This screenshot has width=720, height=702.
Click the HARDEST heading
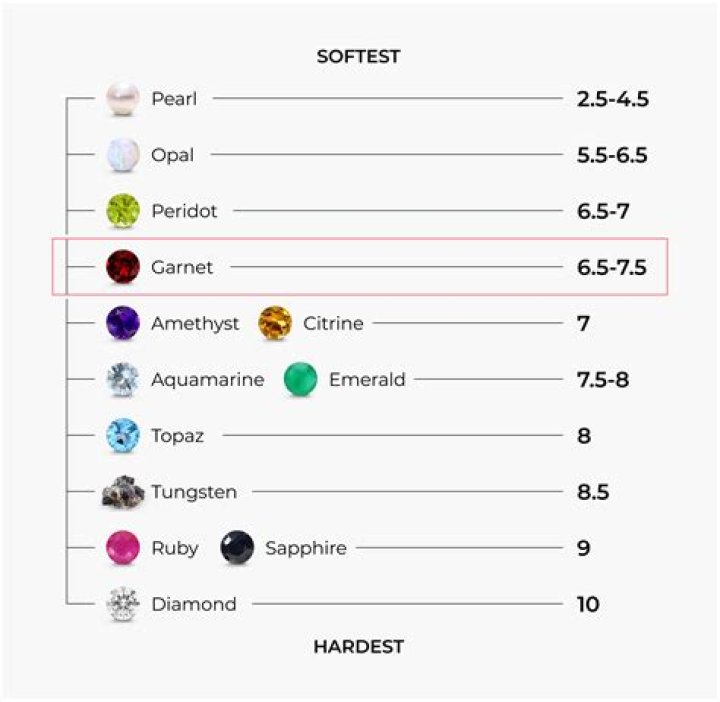(358, 646)
